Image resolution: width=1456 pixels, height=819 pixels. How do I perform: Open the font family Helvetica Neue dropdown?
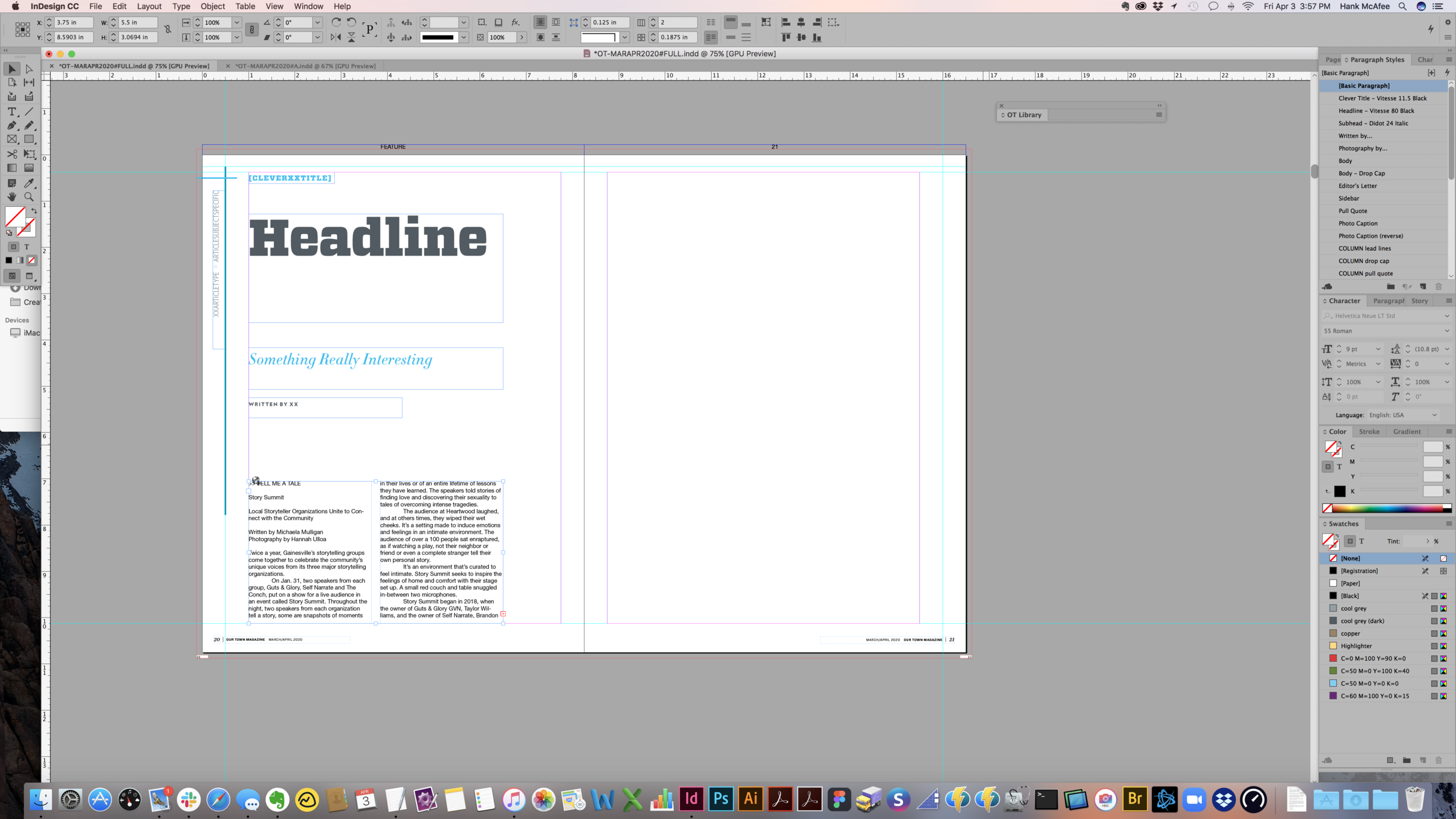pyautogui.click(x=1447, y=316)
